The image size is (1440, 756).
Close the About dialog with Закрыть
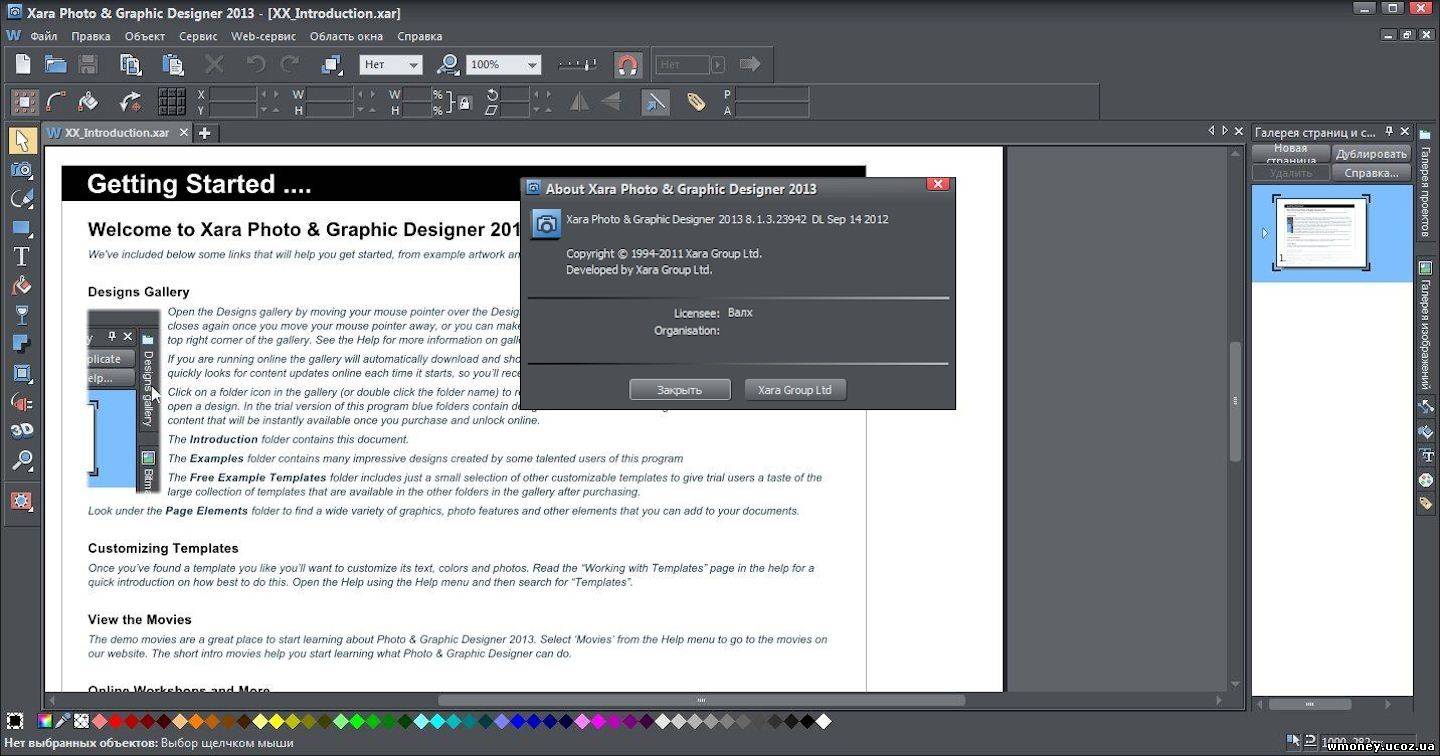pos(680,390)
